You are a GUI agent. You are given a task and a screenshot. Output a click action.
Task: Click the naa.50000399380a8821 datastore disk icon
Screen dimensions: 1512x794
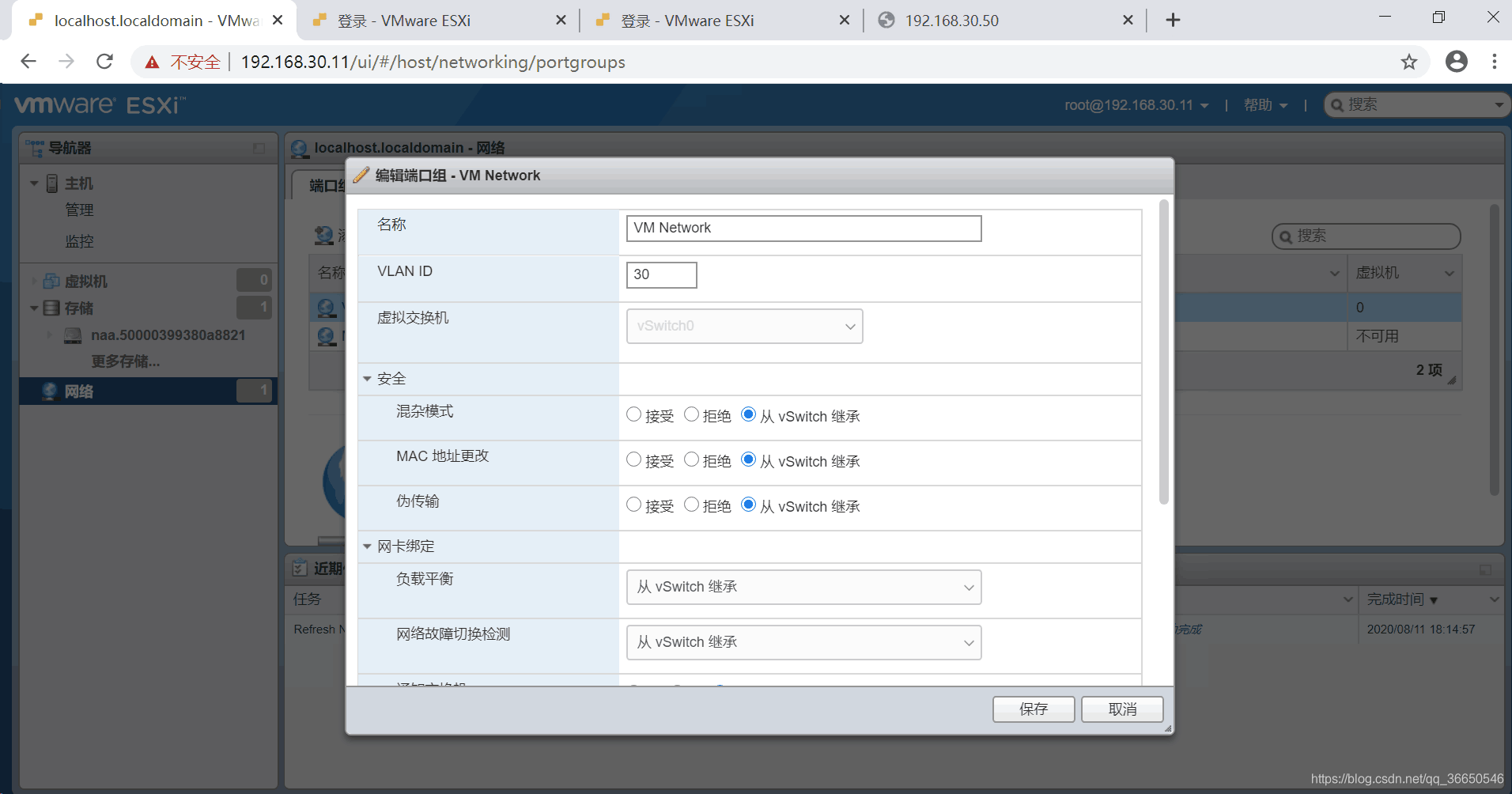(x=73, y=336)
